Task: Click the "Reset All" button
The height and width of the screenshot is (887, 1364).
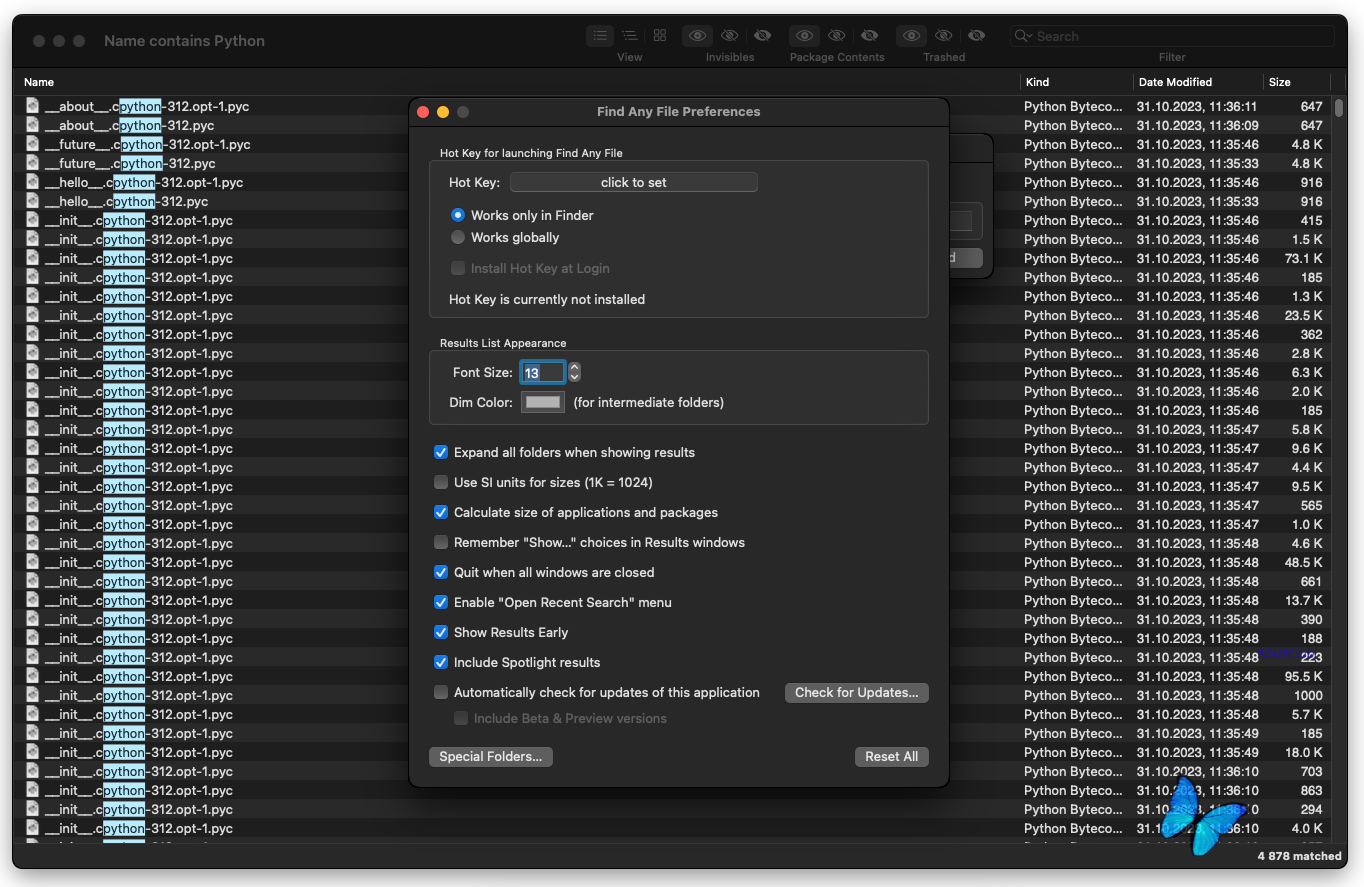Action: pyautogui.click(x=892, y=756)
